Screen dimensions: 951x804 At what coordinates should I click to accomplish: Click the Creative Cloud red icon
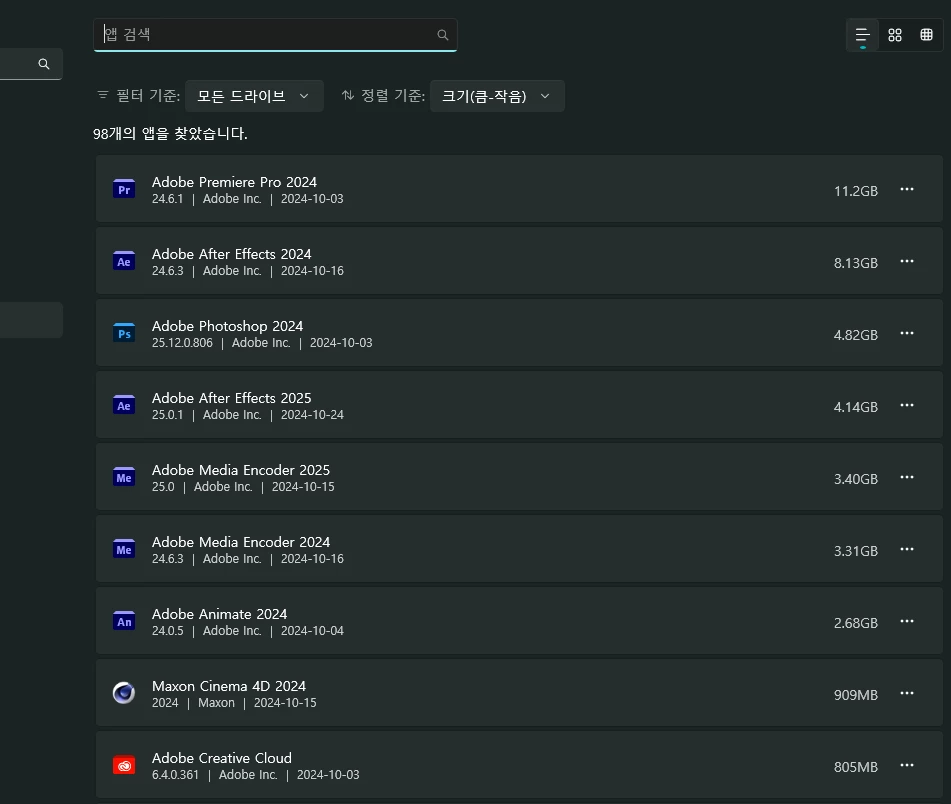click(124, 765)
